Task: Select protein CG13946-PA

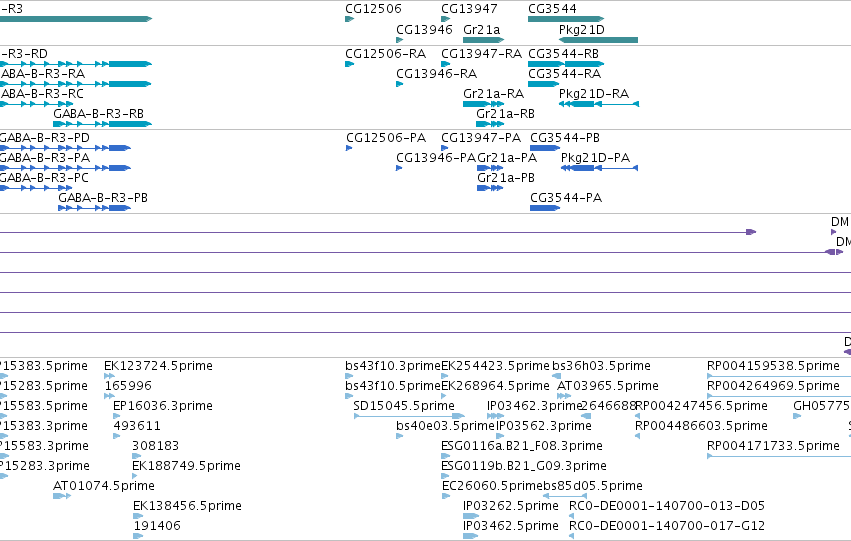Action: [436, 158]
